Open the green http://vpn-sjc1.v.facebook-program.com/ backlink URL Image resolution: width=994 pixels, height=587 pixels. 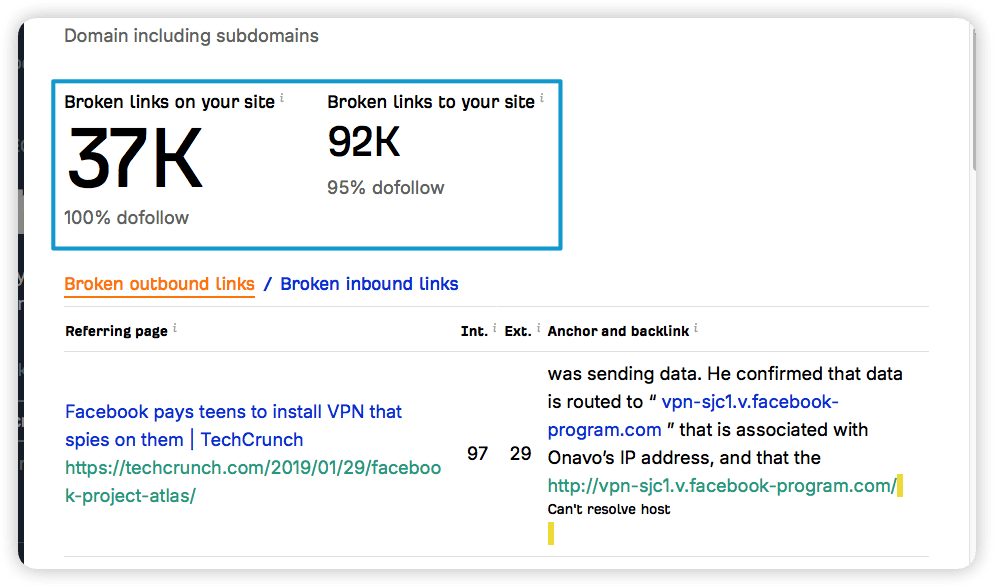(x=722, y=486)
